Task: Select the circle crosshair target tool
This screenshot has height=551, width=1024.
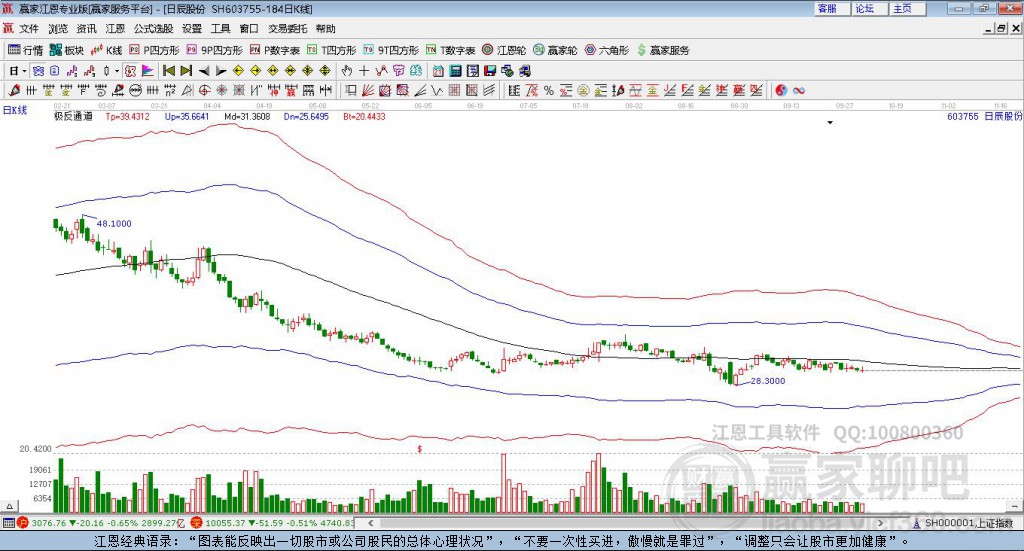Action: point(204,90)
